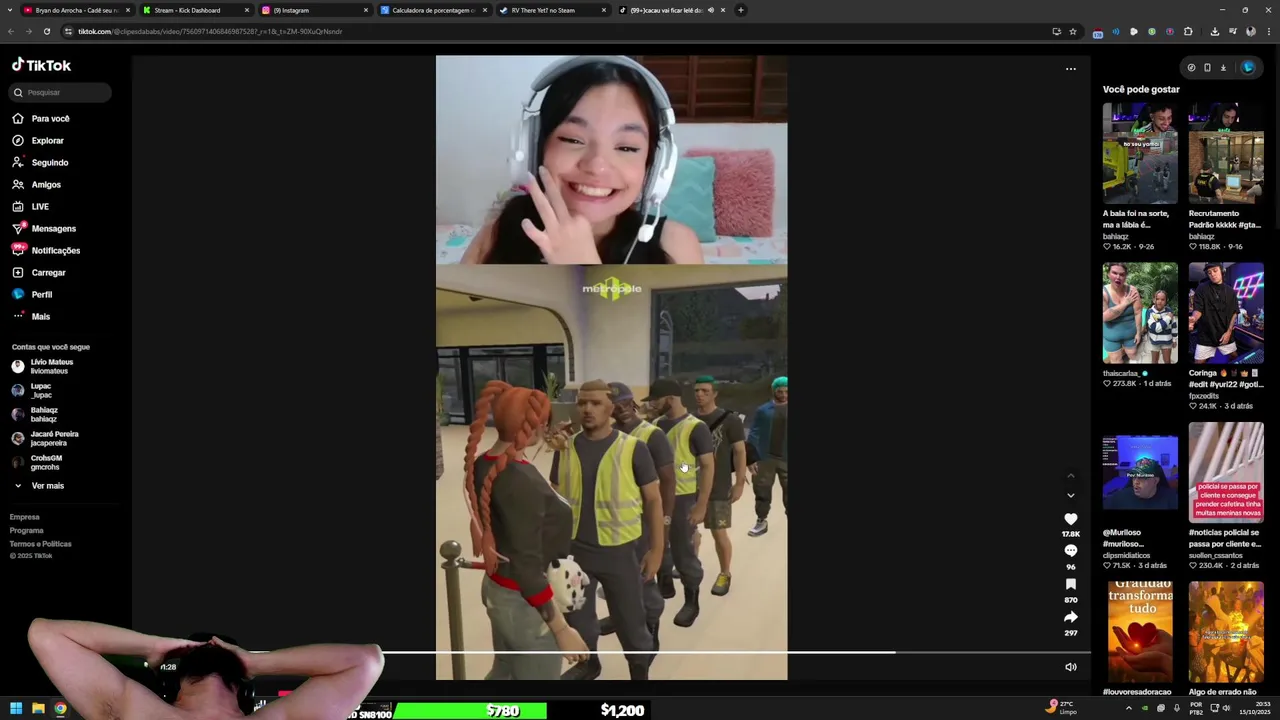Click the TikTok logo
Screen dimensions: 1280x720
pos(41,65)
